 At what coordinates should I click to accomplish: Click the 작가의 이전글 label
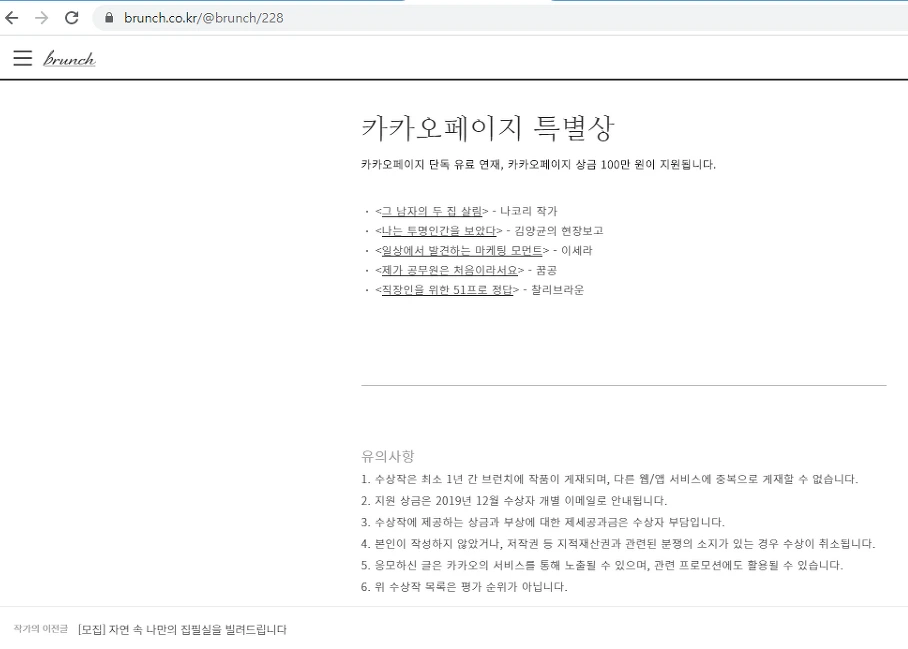(41, 629)
